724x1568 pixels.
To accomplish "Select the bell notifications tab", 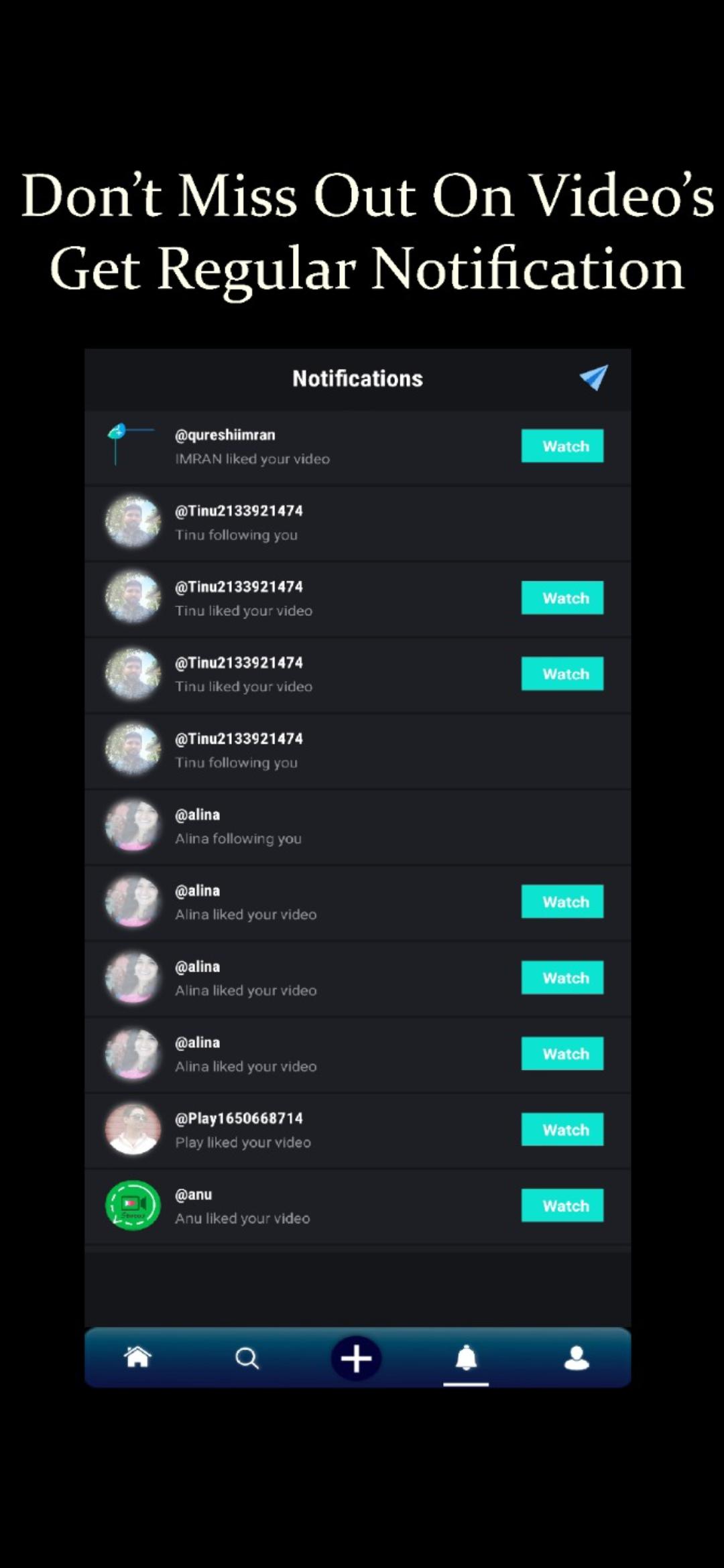I will pyautogui.click(x=466, y=1358).
